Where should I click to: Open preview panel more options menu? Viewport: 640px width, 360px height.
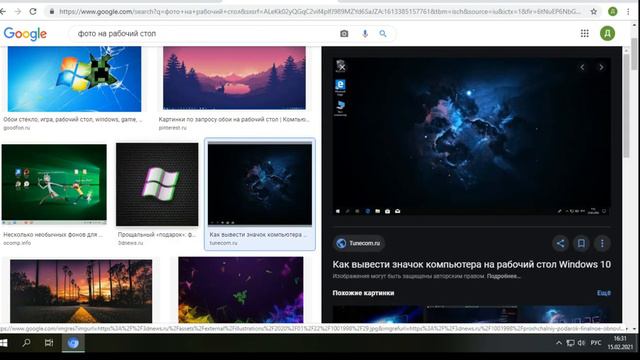pyautogui.click(x=602, y=244)
